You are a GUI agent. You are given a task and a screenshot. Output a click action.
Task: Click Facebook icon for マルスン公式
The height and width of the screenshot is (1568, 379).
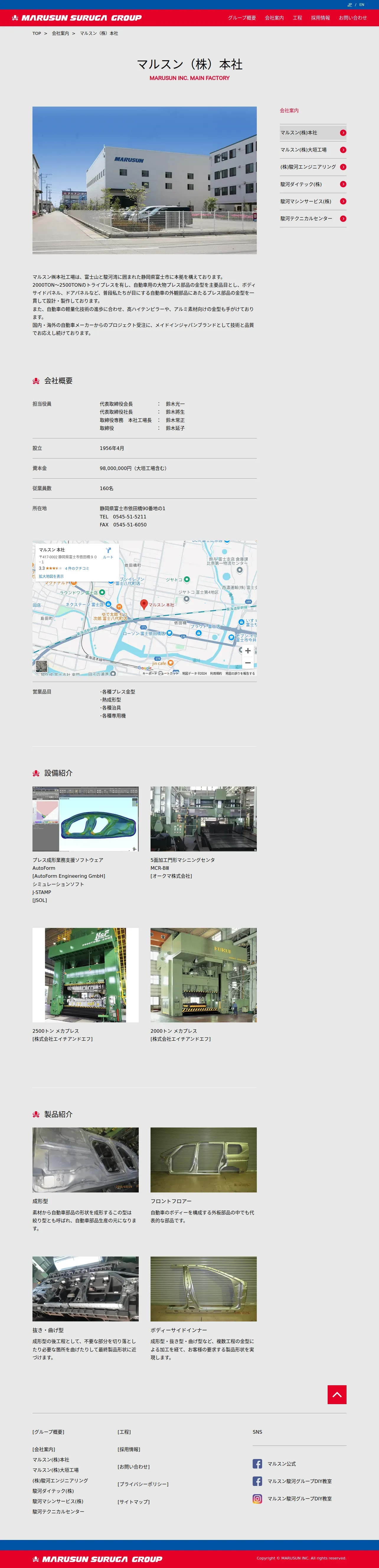pos(257,1464)
